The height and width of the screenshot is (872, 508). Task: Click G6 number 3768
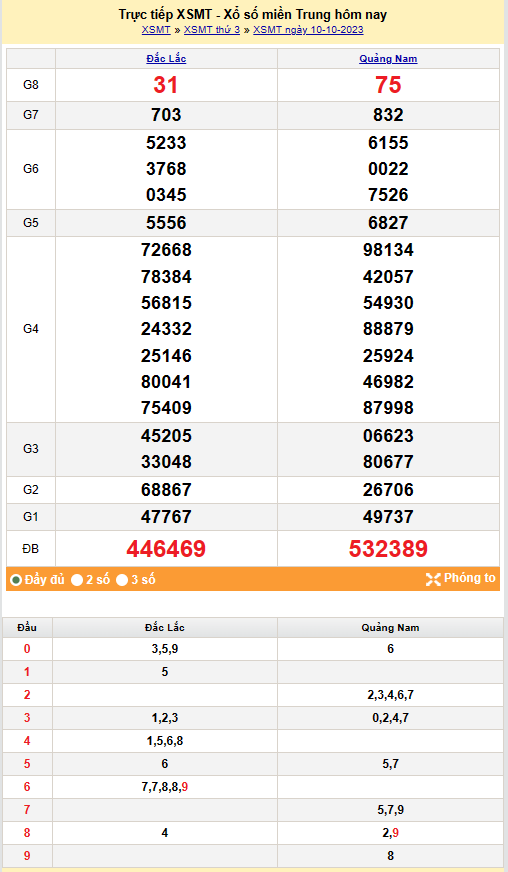click(166, 169)
